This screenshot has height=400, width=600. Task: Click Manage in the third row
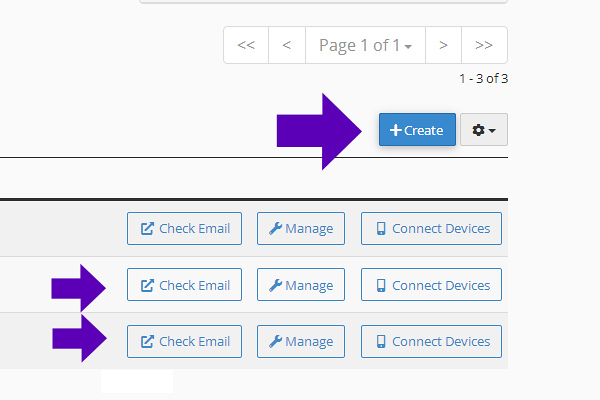[301, 341]
